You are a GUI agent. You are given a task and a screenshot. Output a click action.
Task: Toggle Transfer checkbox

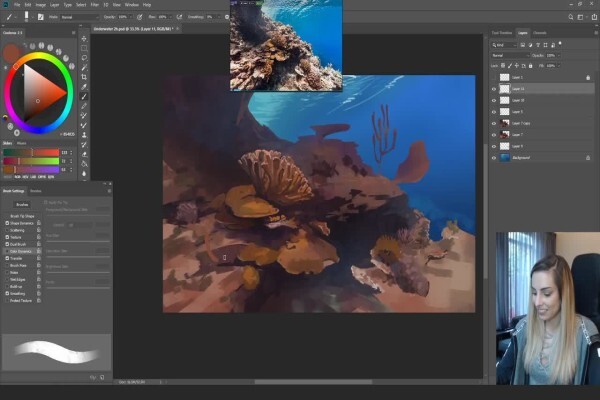pos(7,258)
